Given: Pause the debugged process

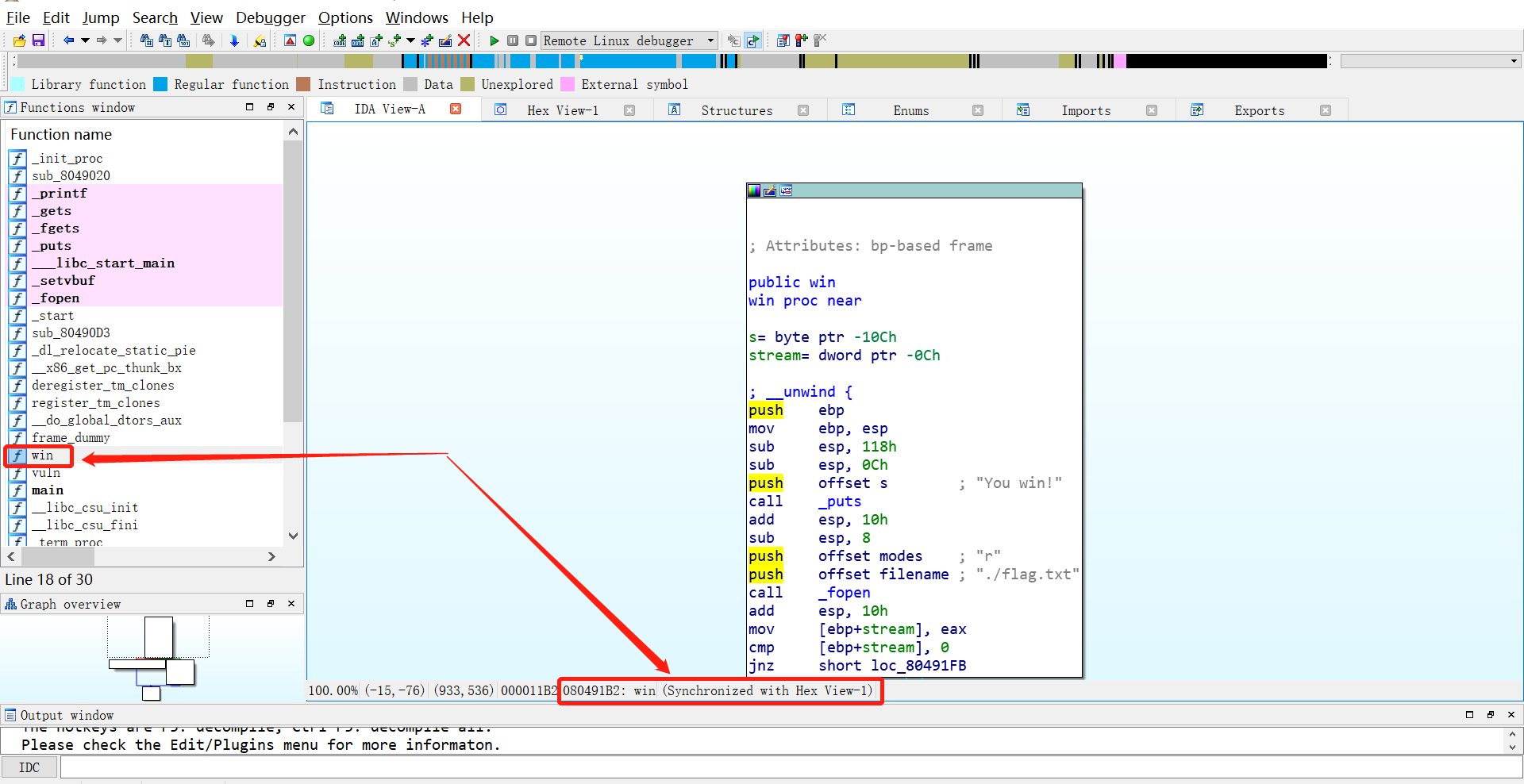Looking at the screenshot, I should tap(513, 40).
